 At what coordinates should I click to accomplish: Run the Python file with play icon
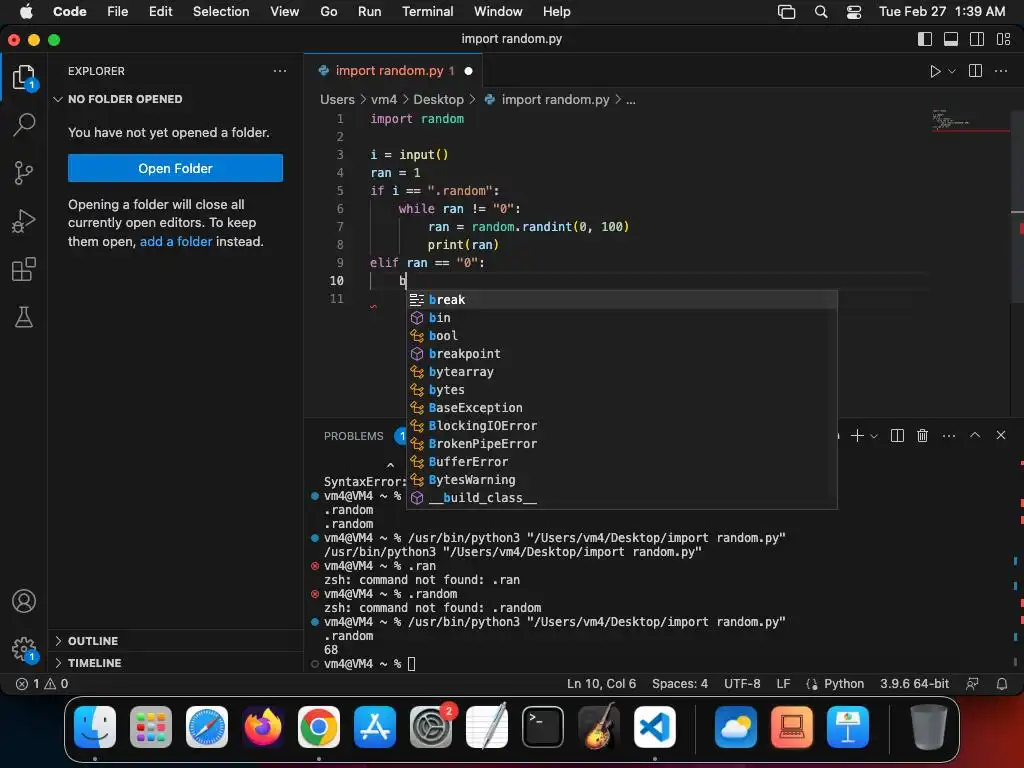coord(935,71)
